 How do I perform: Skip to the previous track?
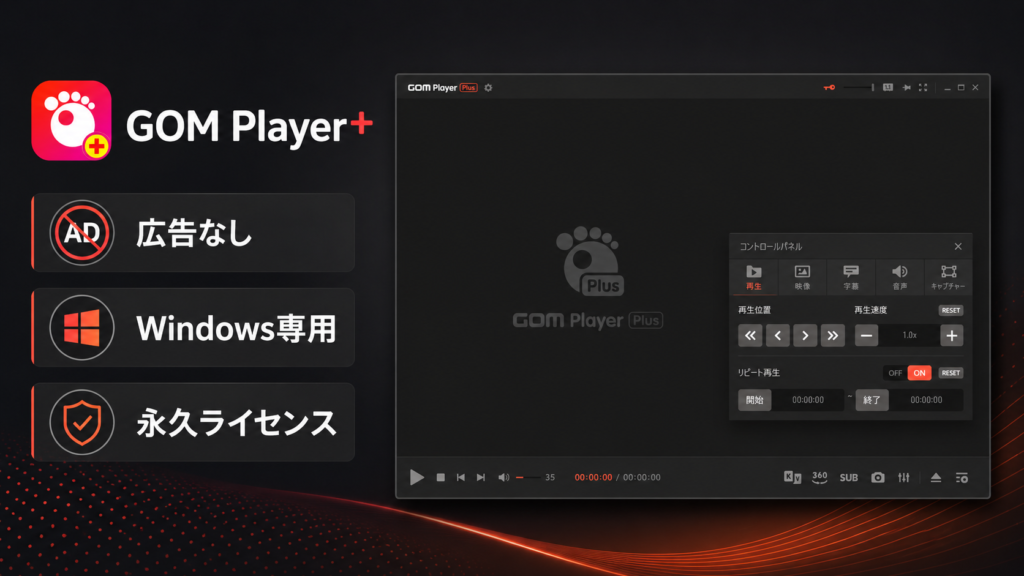coord(460,477)
